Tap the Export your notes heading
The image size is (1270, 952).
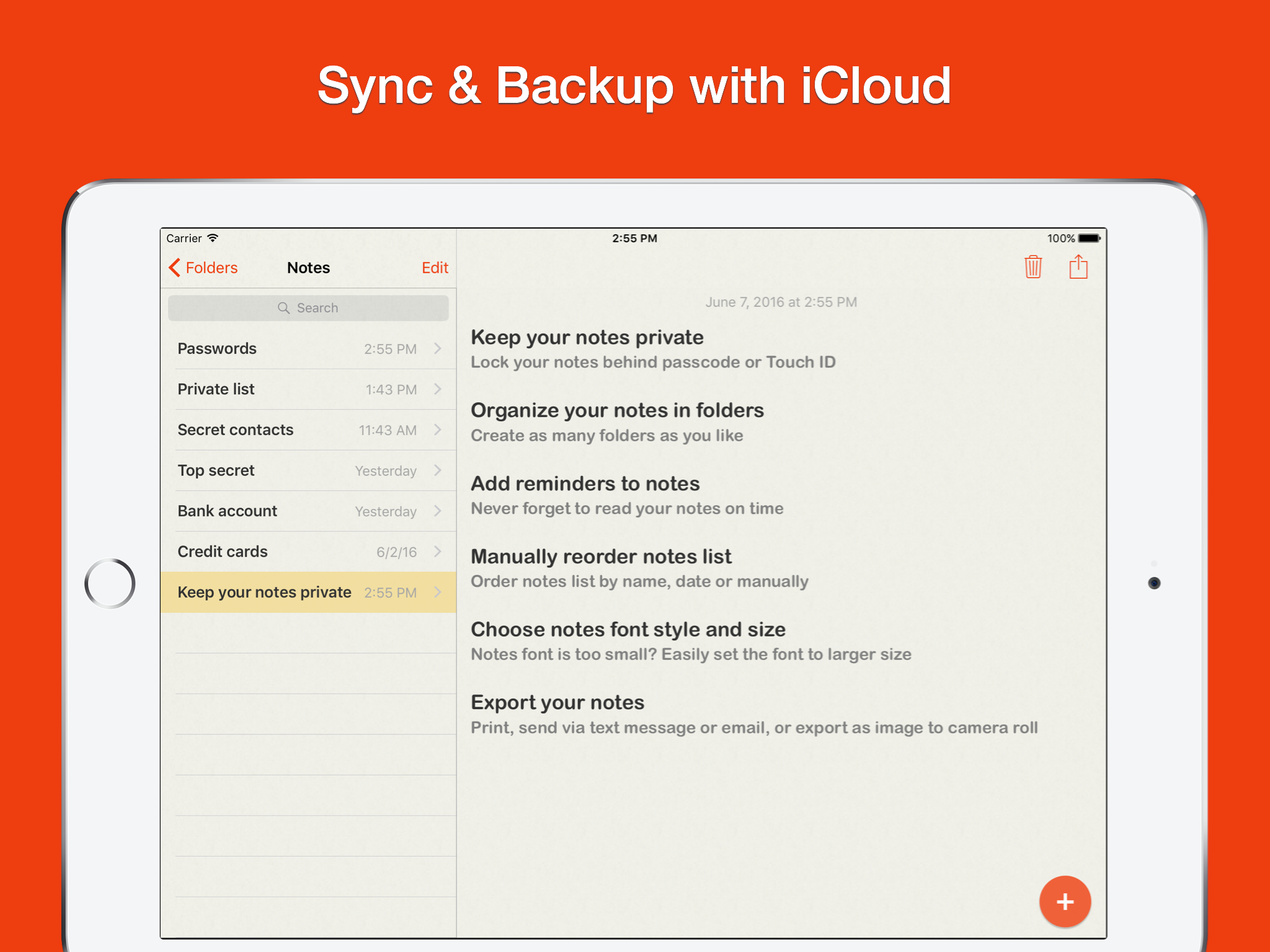coord(557,703)
